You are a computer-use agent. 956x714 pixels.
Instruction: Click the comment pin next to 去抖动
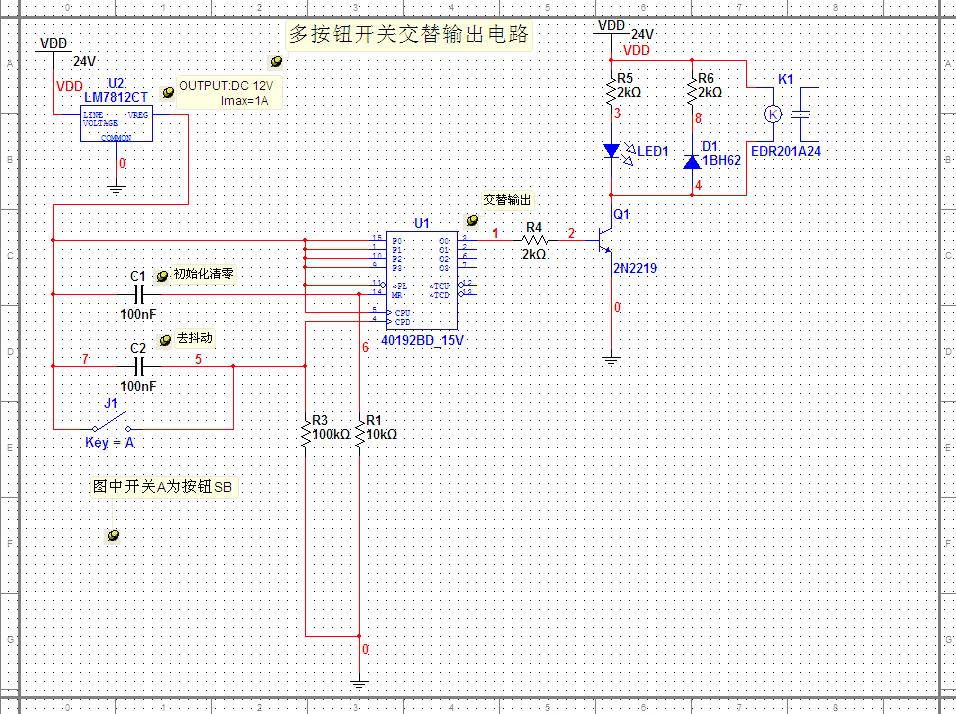166,340
